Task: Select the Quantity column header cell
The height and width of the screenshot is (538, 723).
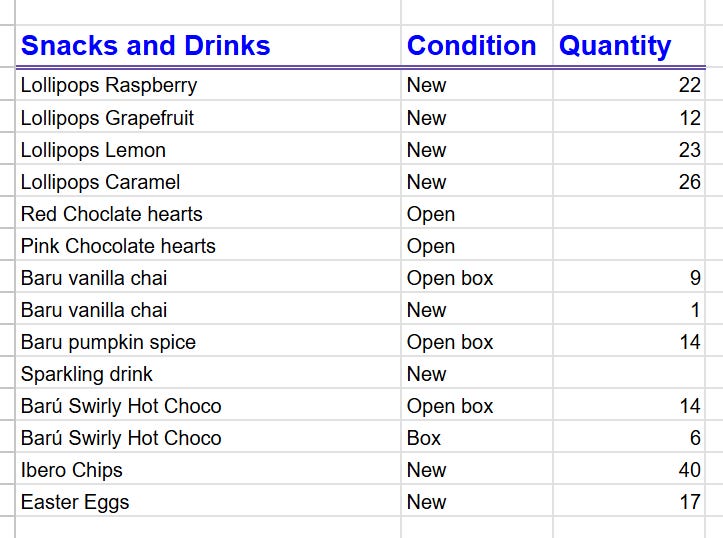Action: pos(629,46)
